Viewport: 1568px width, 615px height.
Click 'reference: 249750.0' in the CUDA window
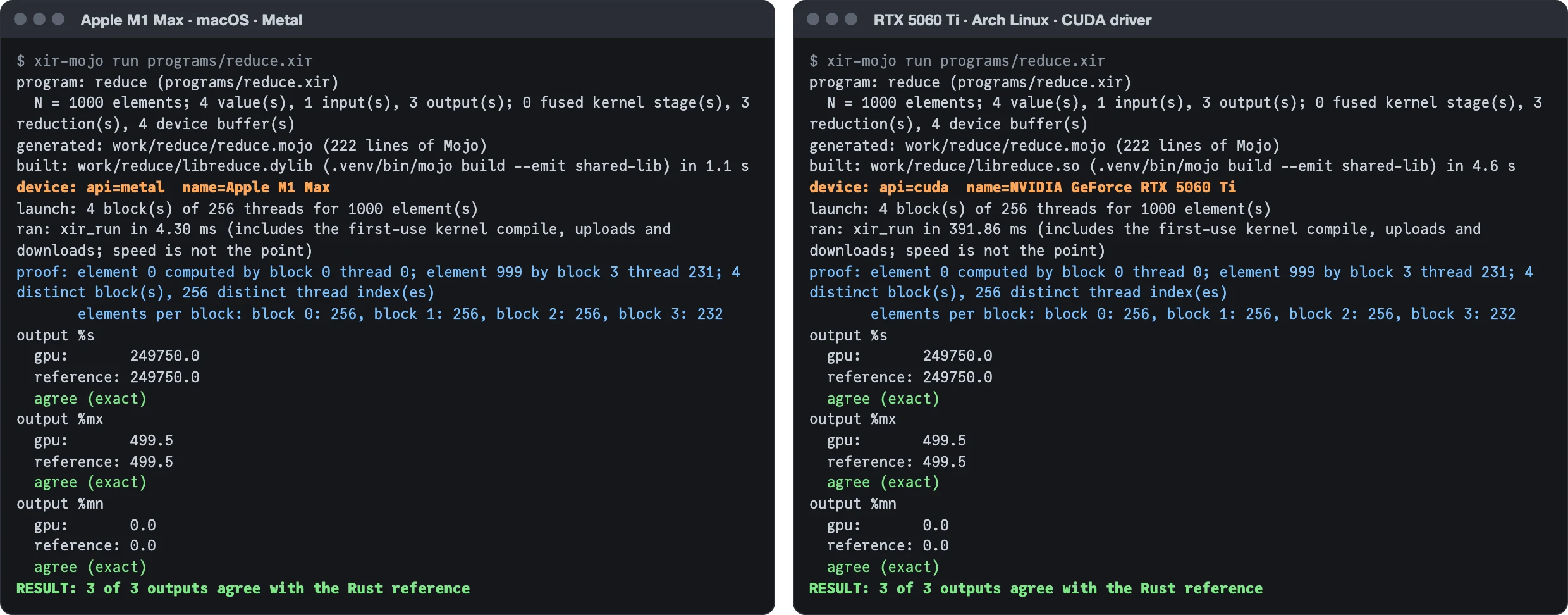[910, 377]
